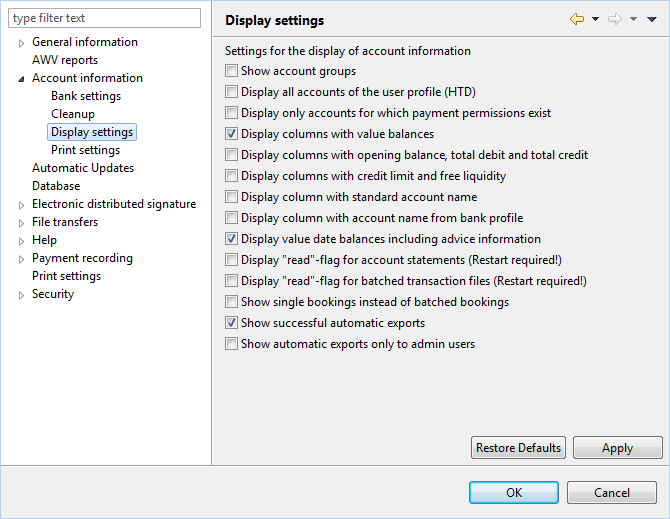Expand the Security tree node
Viewport: 670px width, 519px height.
click(x=21, y=295)
